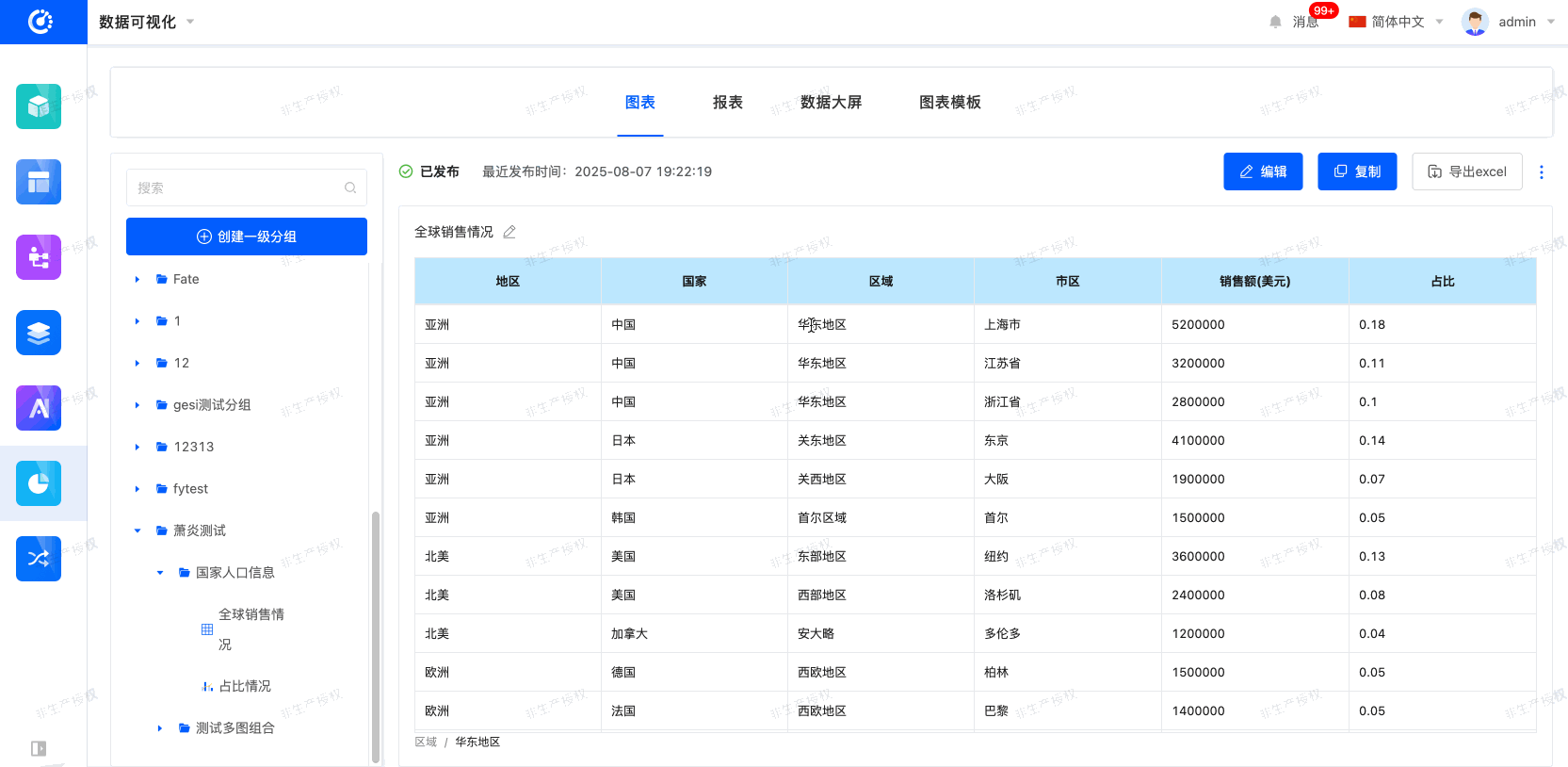Switch to the 数据大屏 tab

tap(831, 102)
